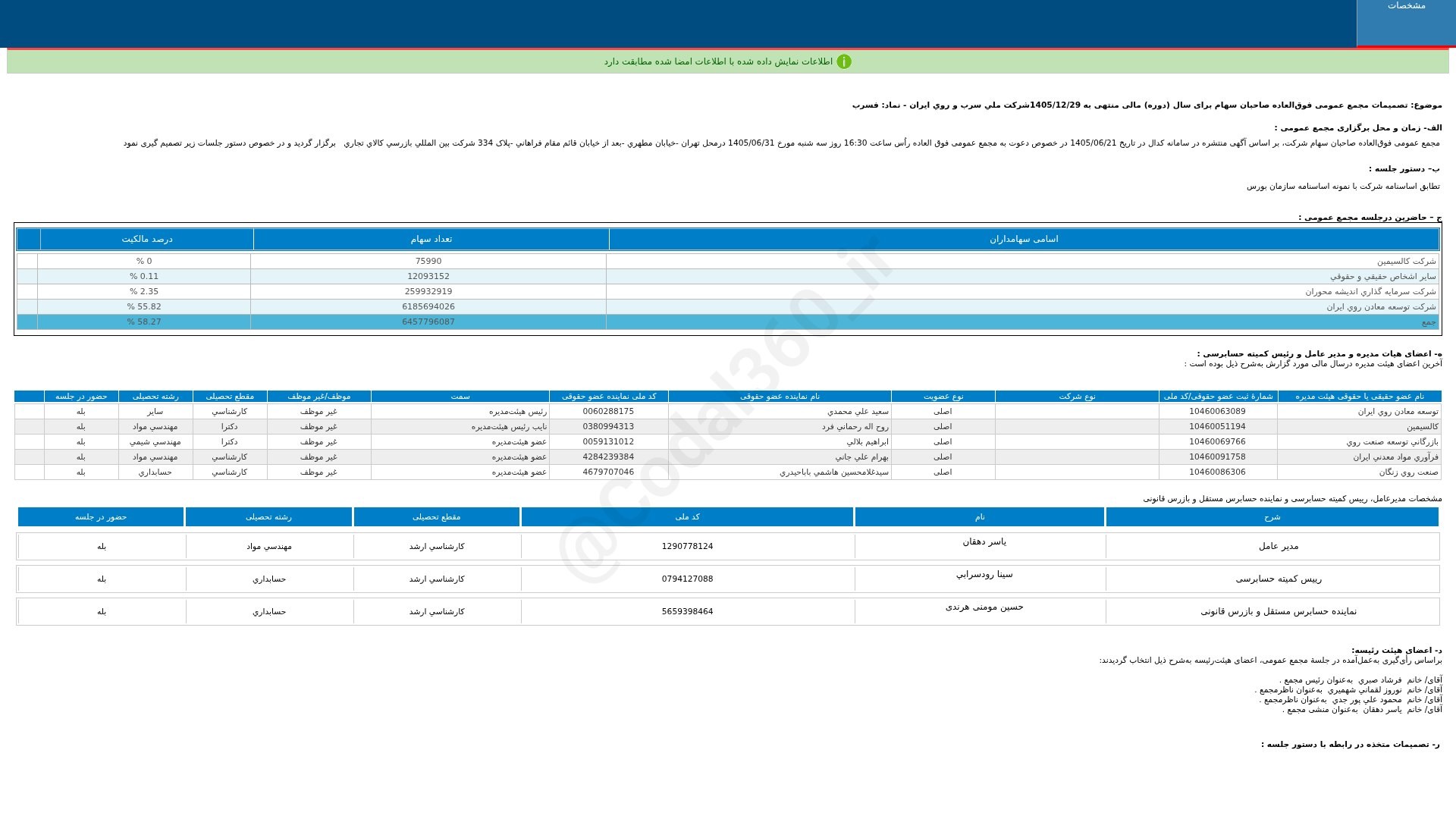The width and height of the screenshot is (1456, 819).
Task: Click the 58.27 % total ownership cell
Action: (x=144, y=322)
